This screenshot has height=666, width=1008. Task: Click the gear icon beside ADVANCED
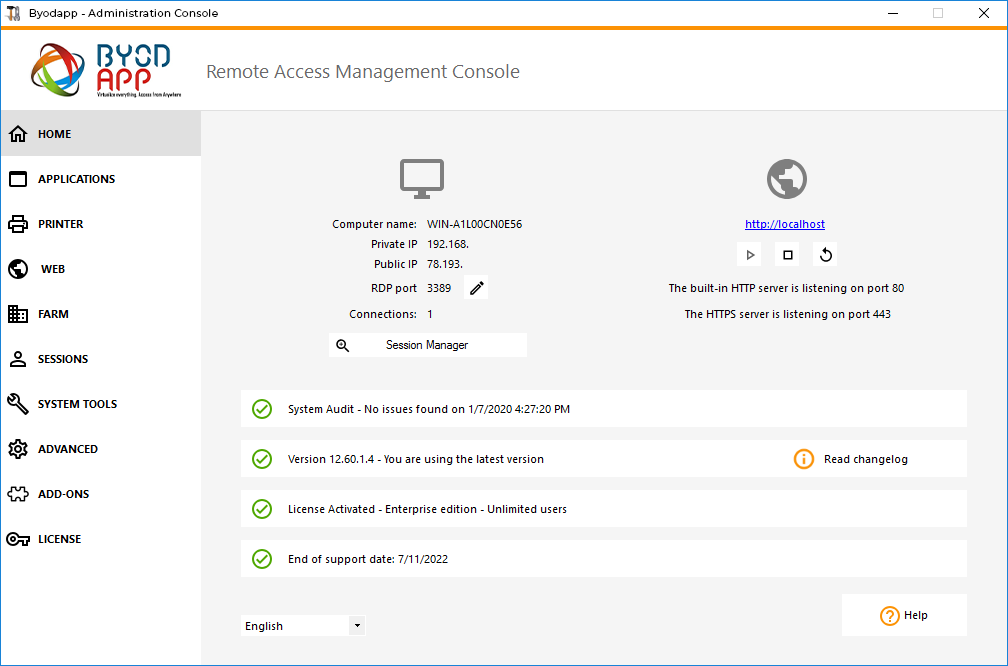(x=18, y=449)
